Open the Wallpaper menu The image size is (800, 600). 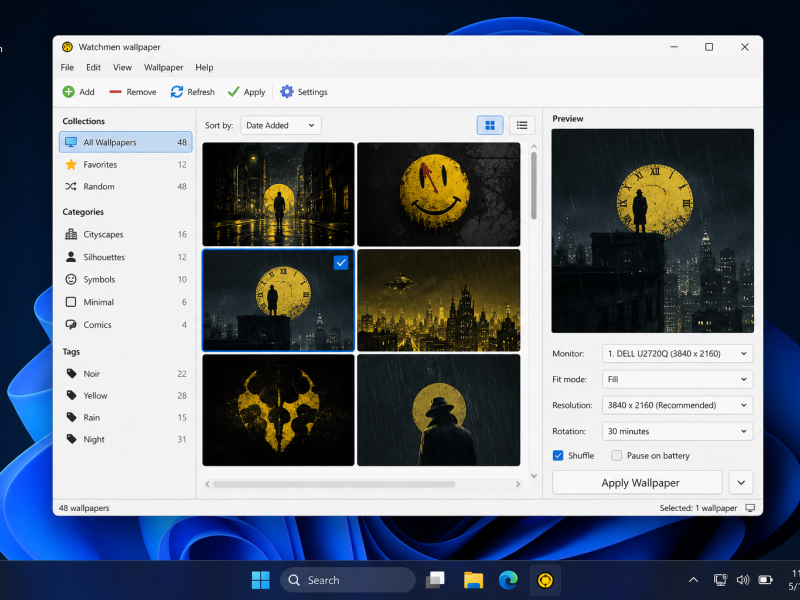(x=163, y=67)
